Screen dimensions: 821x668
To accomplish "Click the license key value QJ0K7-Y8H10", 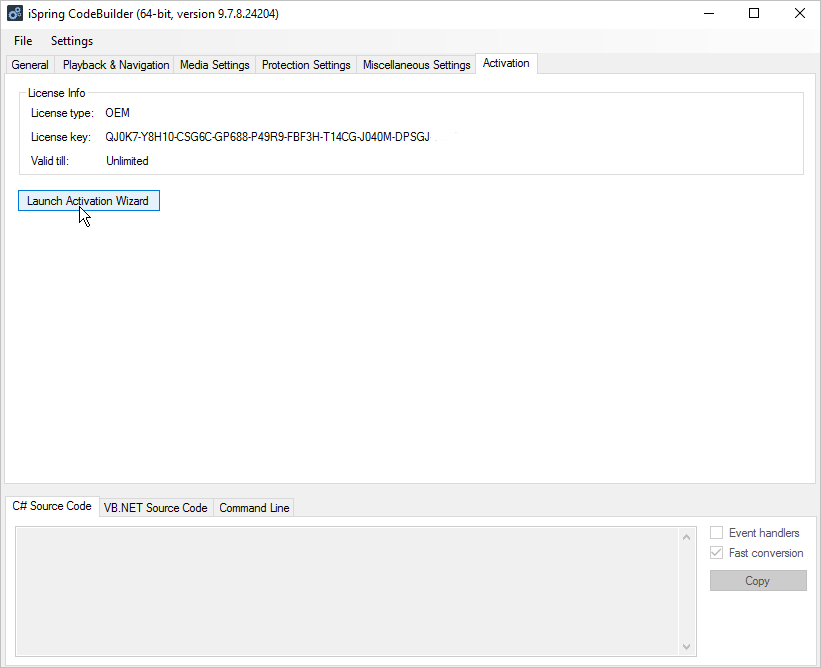I will click(268, 137).
